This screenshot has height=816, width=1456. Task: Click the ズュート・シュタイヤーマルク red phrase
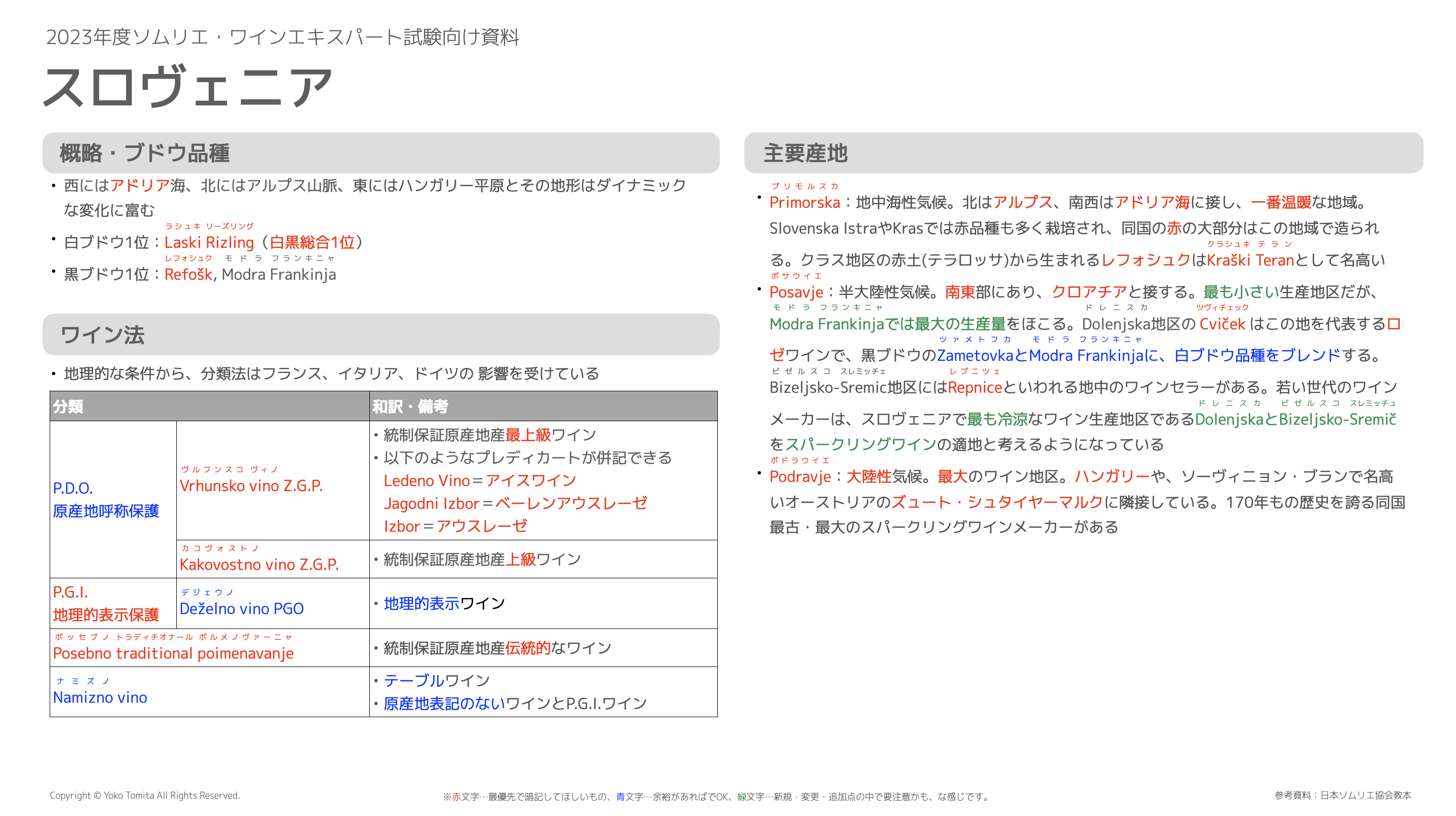click(997, 502)
